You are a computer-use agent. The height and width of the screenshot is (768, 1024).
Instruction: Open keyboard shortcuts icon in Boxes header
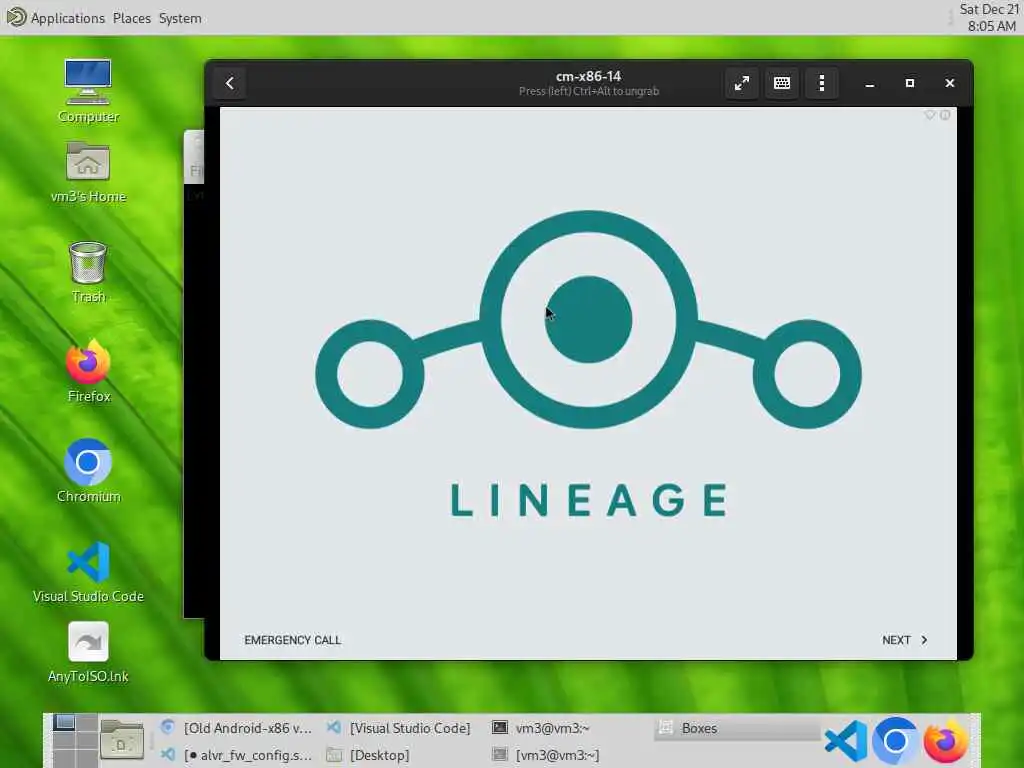pos(782,83)
